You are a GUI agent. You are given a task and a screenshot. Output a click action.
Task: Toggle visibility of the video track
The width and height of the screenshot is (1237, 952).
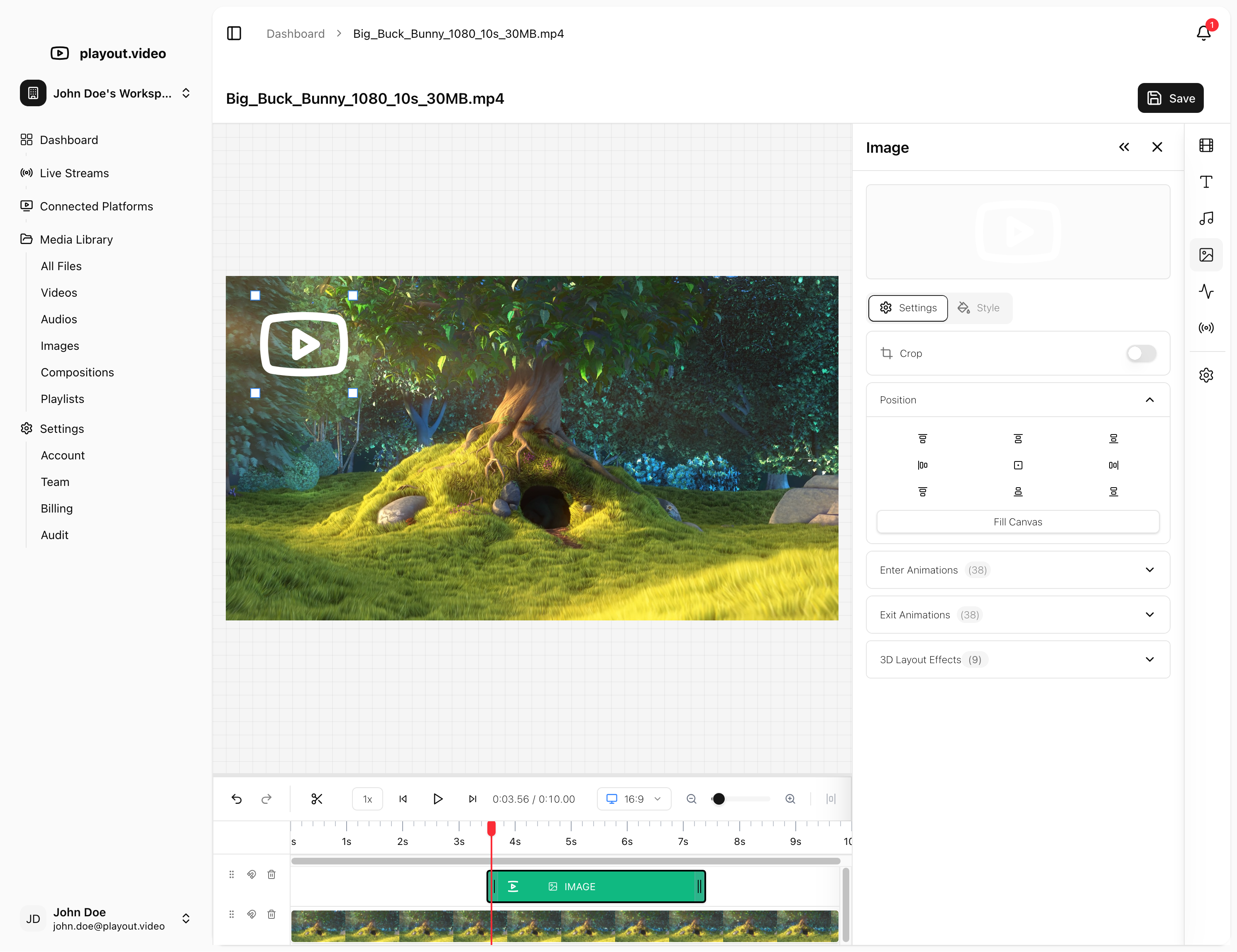click(252, 914)
